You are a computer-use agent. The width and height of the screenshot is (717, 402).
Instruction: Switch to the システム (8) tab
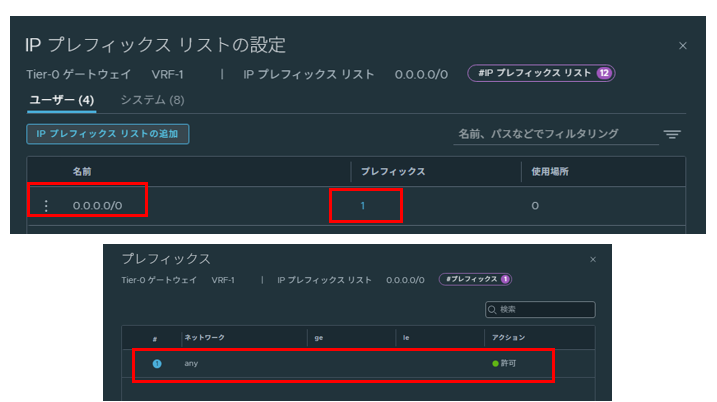click(152, 100)
